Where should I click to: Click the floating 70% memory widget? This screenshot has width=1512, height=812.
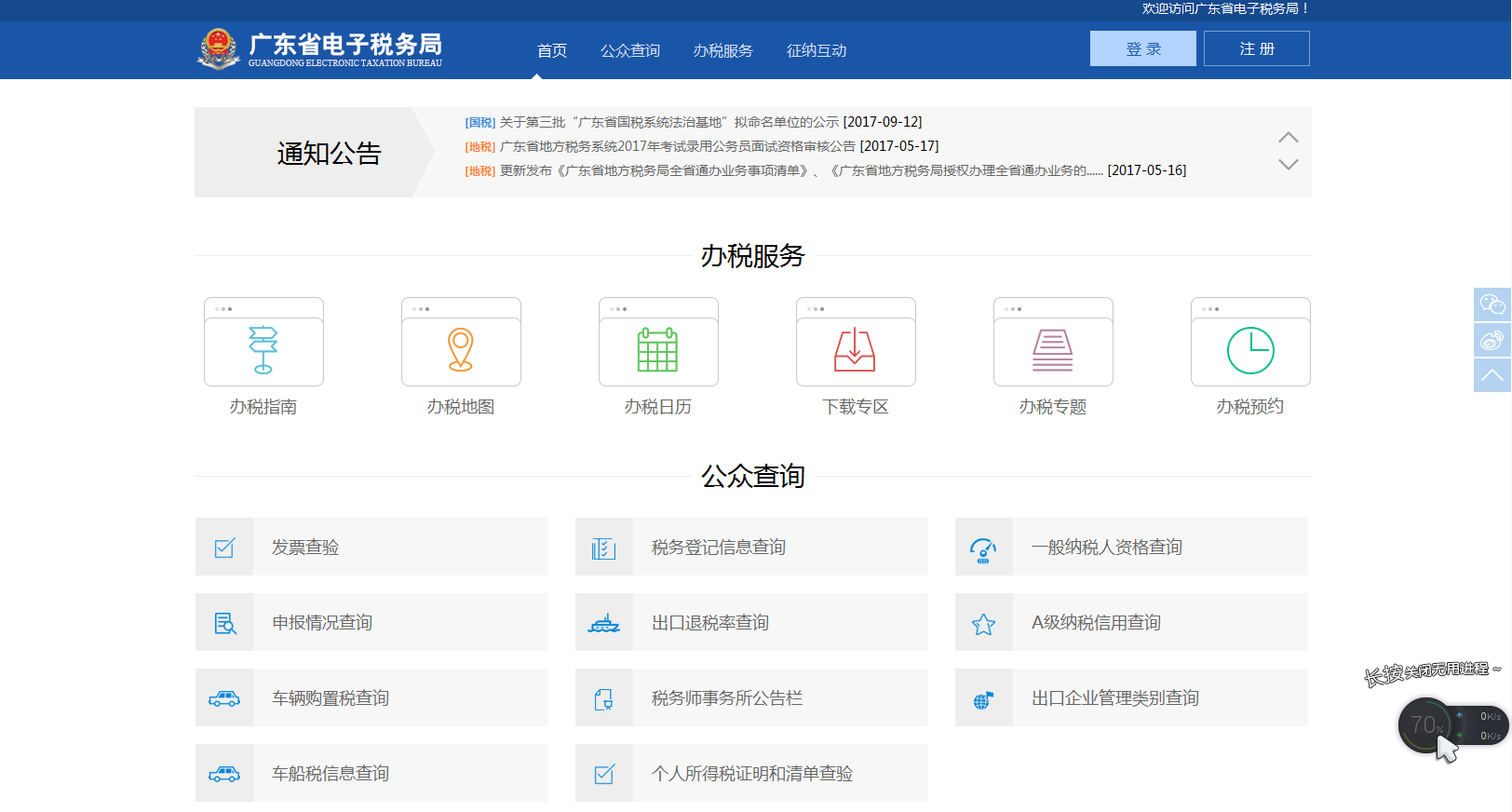pyautogui.click(x=1424, y=725)
